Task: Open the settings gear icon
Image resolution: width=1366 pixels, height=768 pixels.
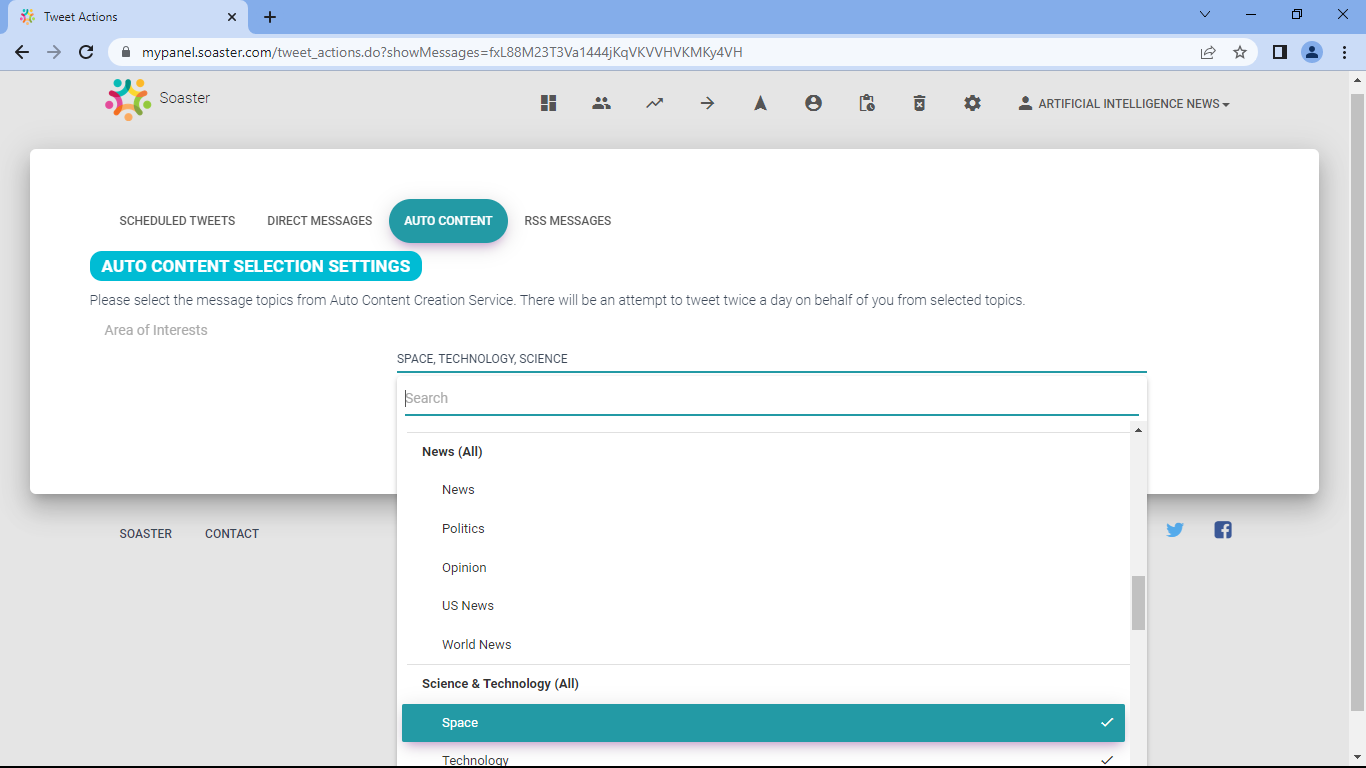Action: (x=972, y=103)
